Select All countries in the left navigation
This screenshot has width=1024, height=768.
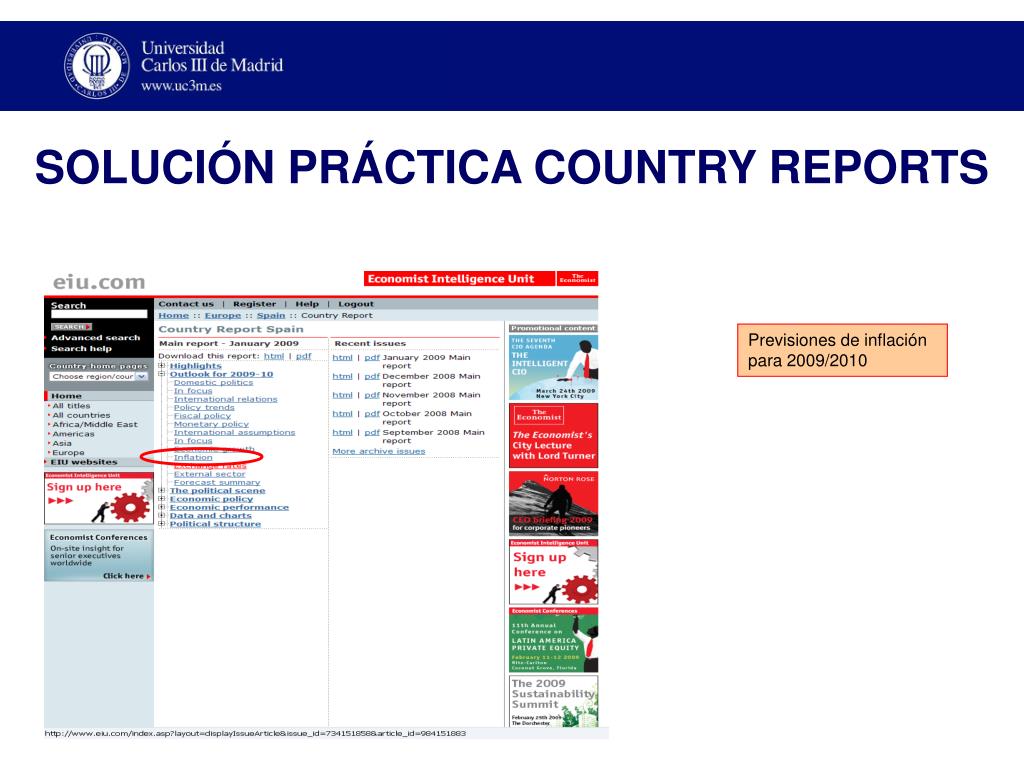click(81, 415)
